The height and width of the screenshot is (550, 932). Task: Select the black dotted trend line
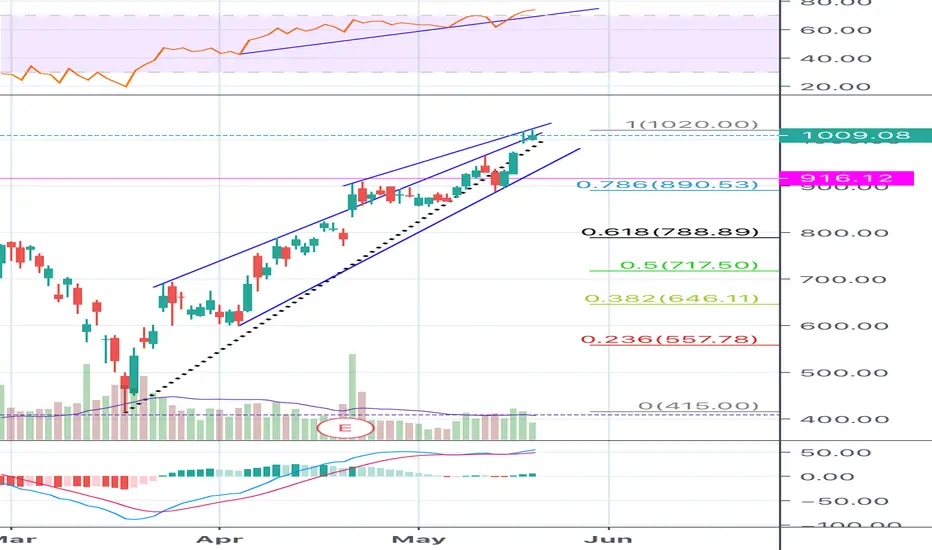click(333, 277)
